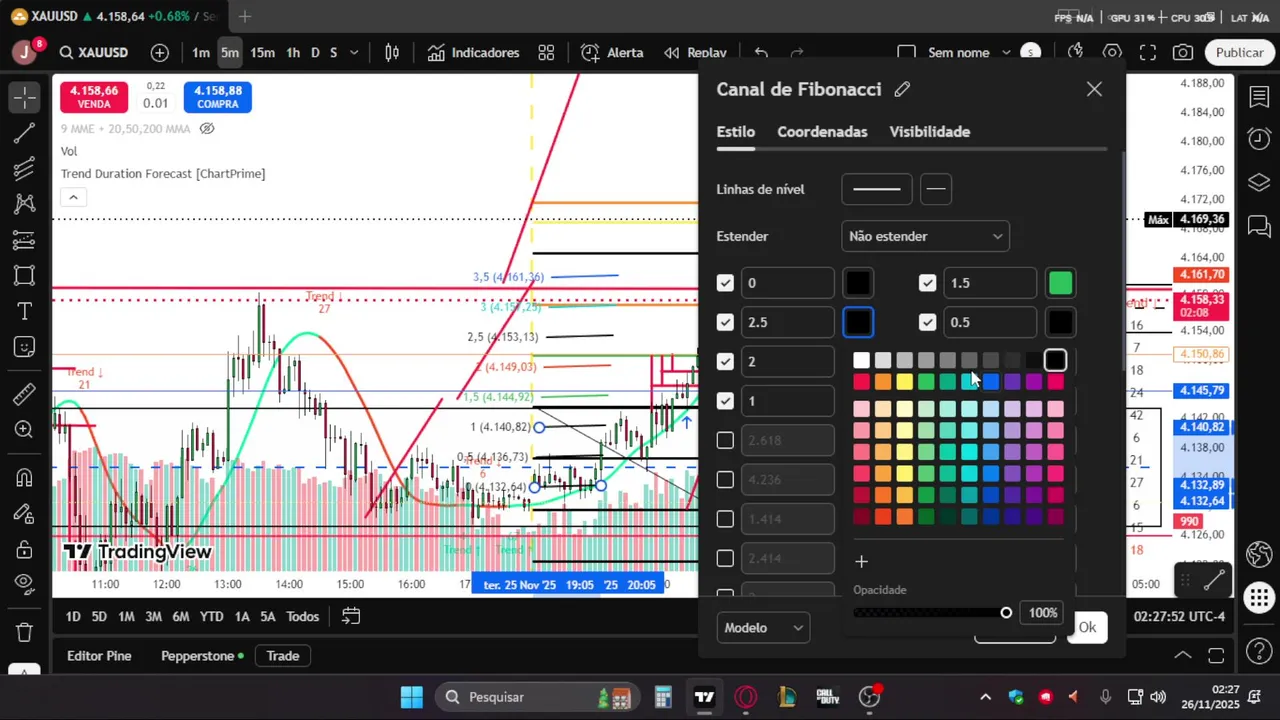Screen dimensions: 1280x720
Task: Open the indicator templates grid icon
Action: pyautogui.click(x=546, y=52)
